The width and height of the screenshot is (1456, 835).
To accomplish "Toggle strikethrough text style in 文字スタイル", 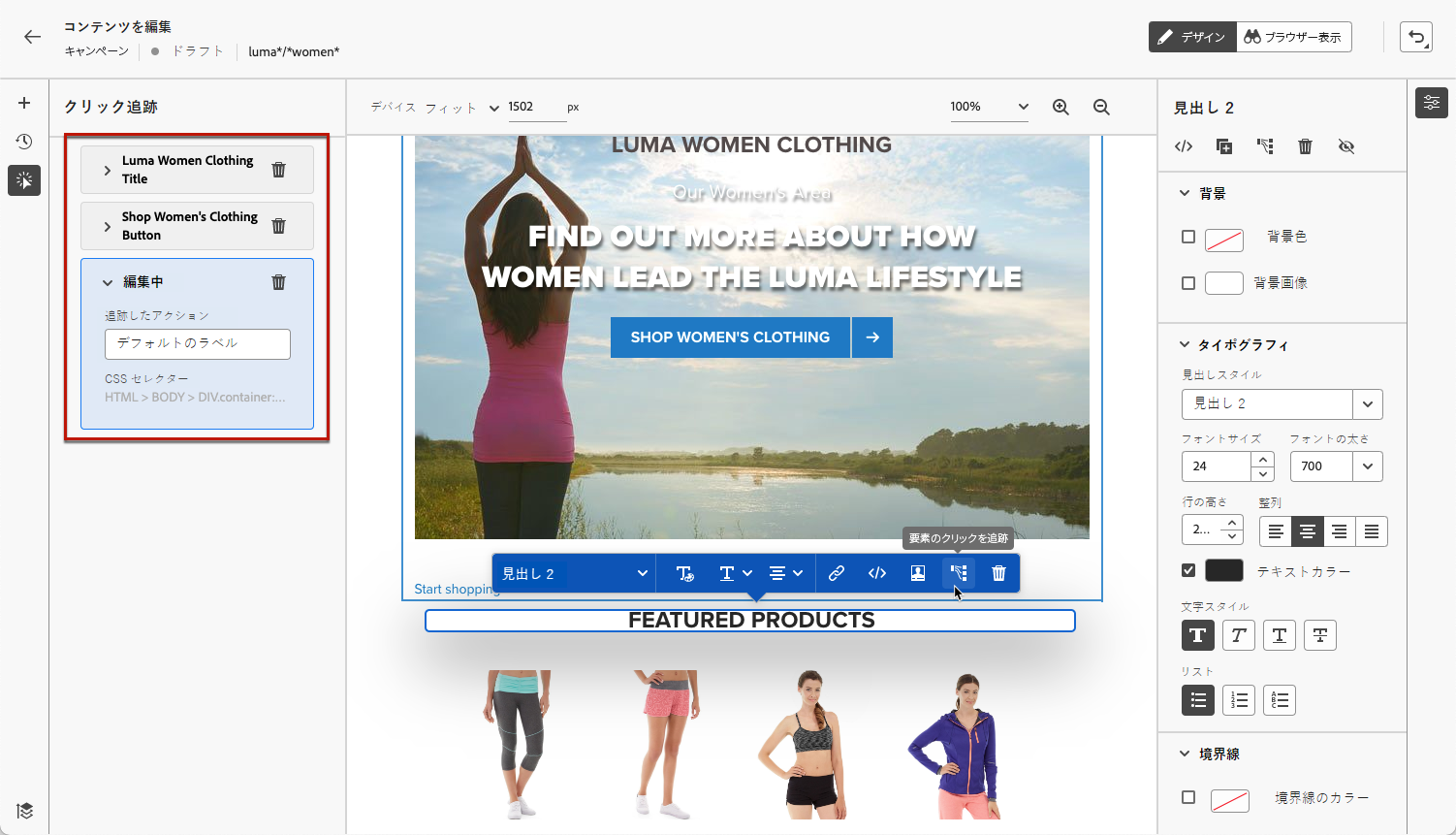I will pos(1320,635).
